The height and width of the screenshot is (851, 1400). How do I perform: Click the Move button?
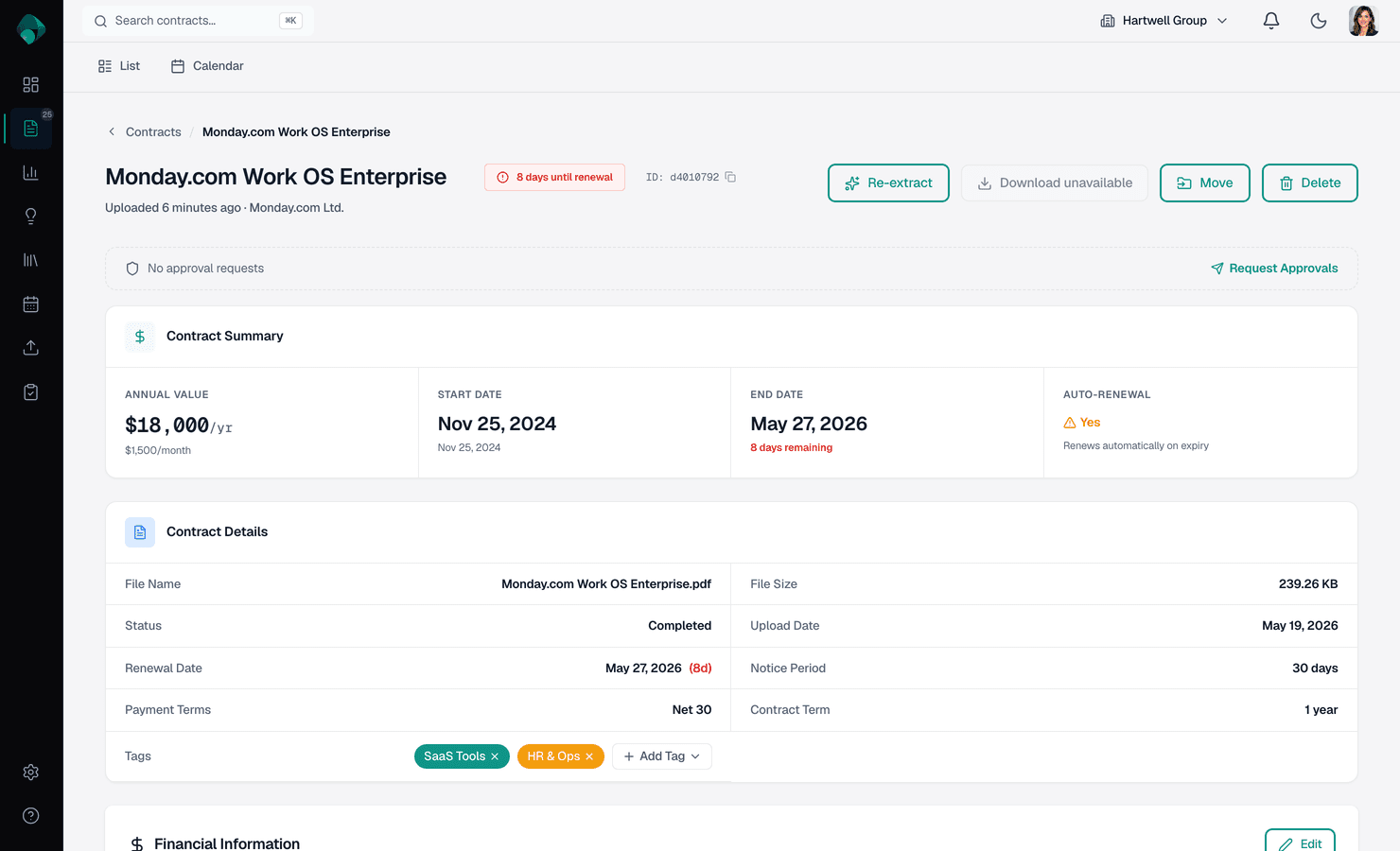1205,183
